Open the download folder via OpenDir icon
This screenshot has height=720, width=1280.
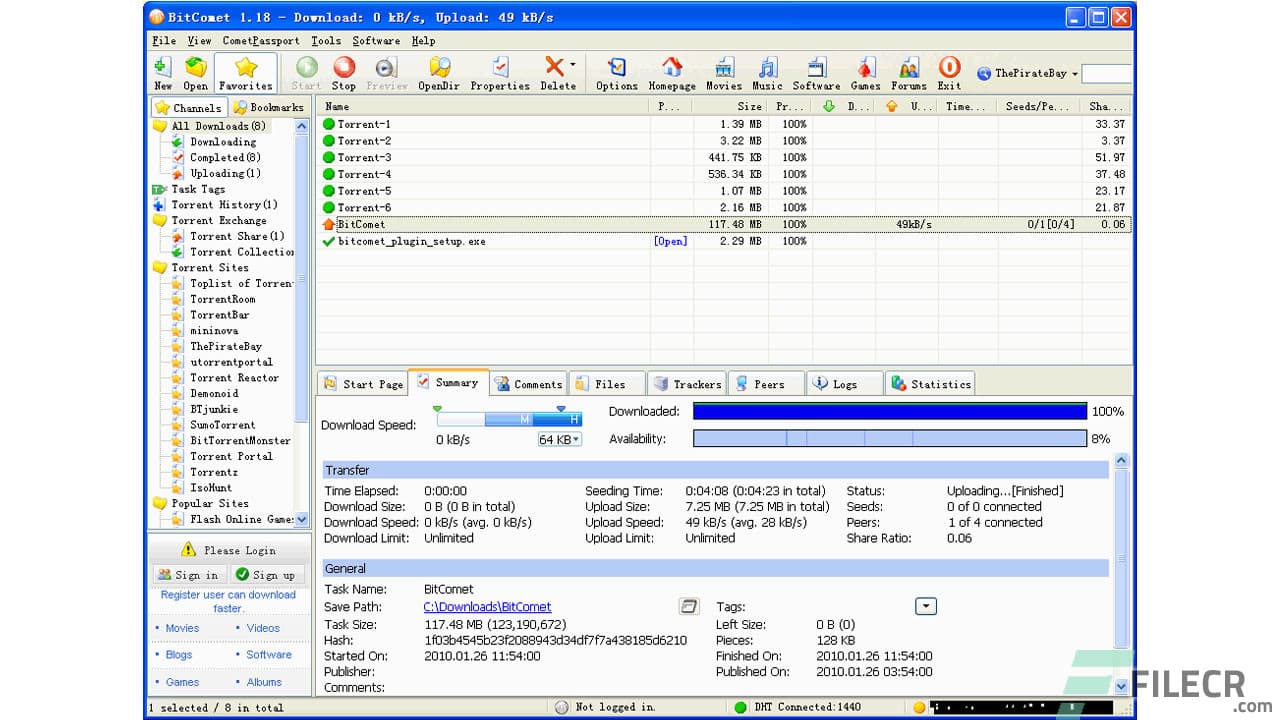439,72
